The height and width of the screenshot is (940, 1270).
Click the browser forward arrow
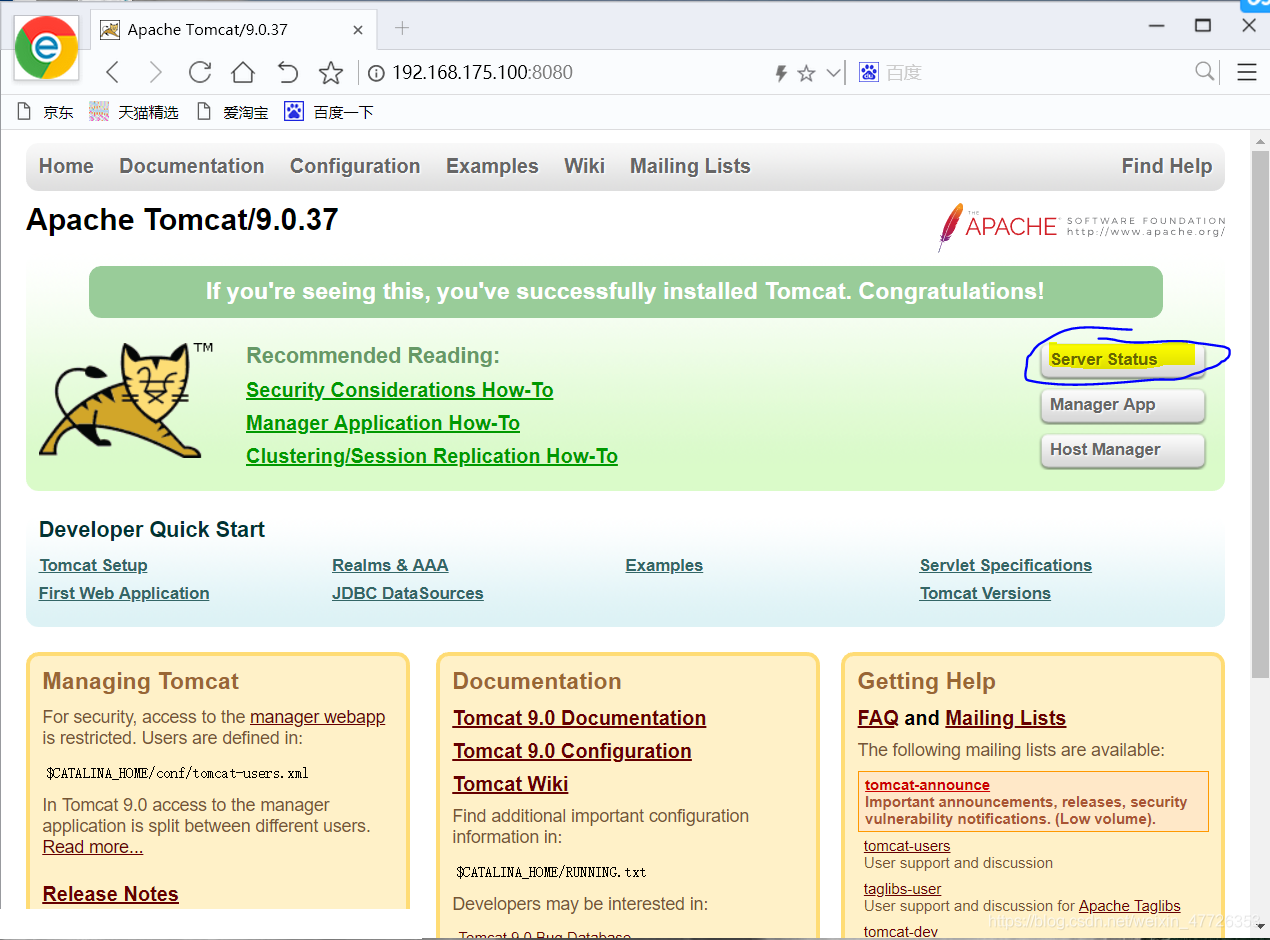coord(155,72)
